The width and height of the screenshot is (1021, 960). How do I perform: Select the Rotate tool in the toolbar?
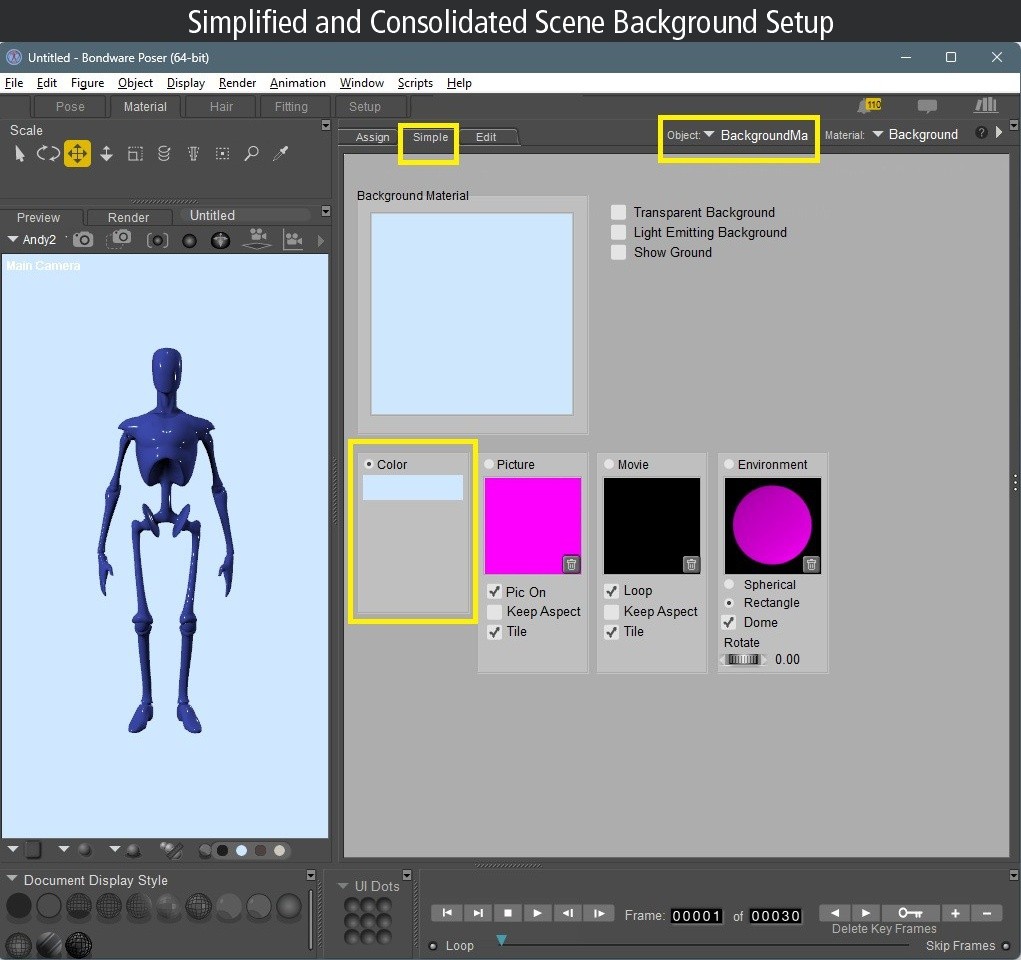point(48,153)
